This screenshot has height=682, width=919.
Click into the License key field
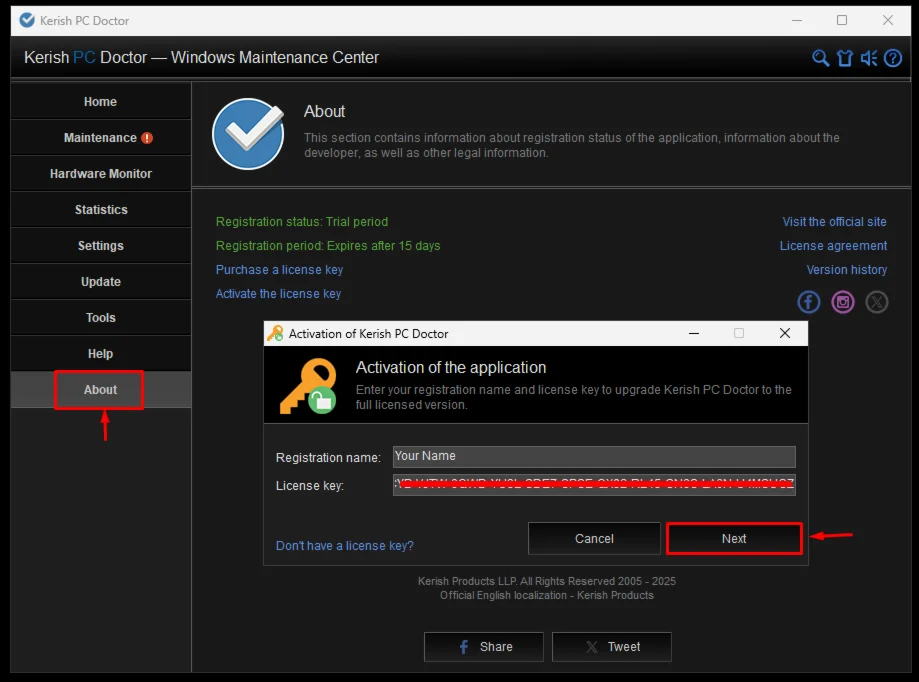coord(594,485)
